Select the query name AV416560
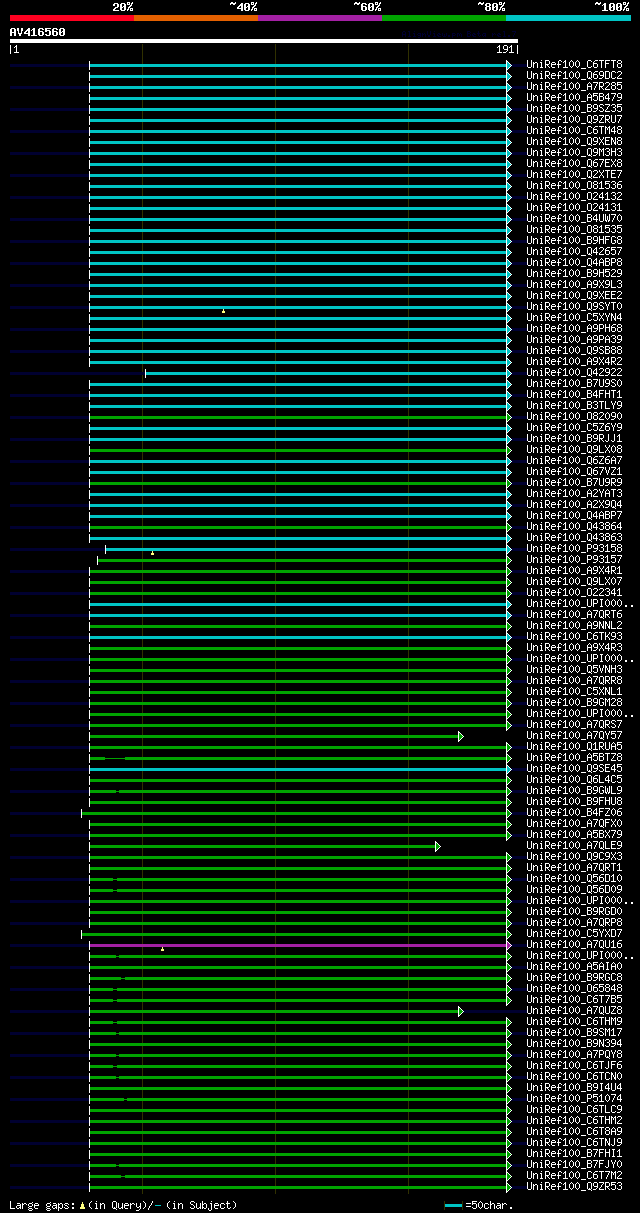This screenshot has height=1213, width=640. (x=37, y=32)
